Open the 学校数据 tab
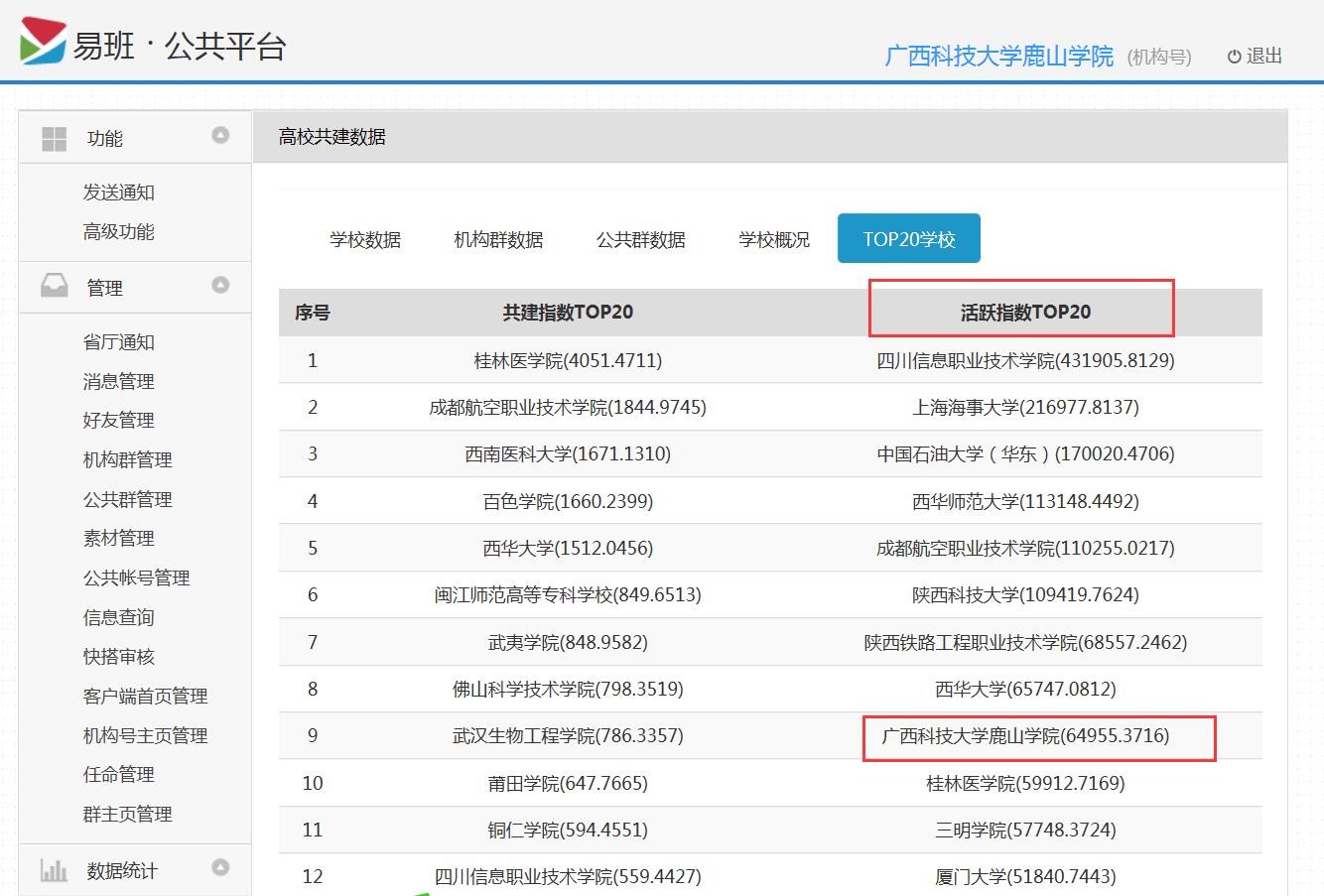Viewport: 1324px width, 896px height. coord(365,239)
